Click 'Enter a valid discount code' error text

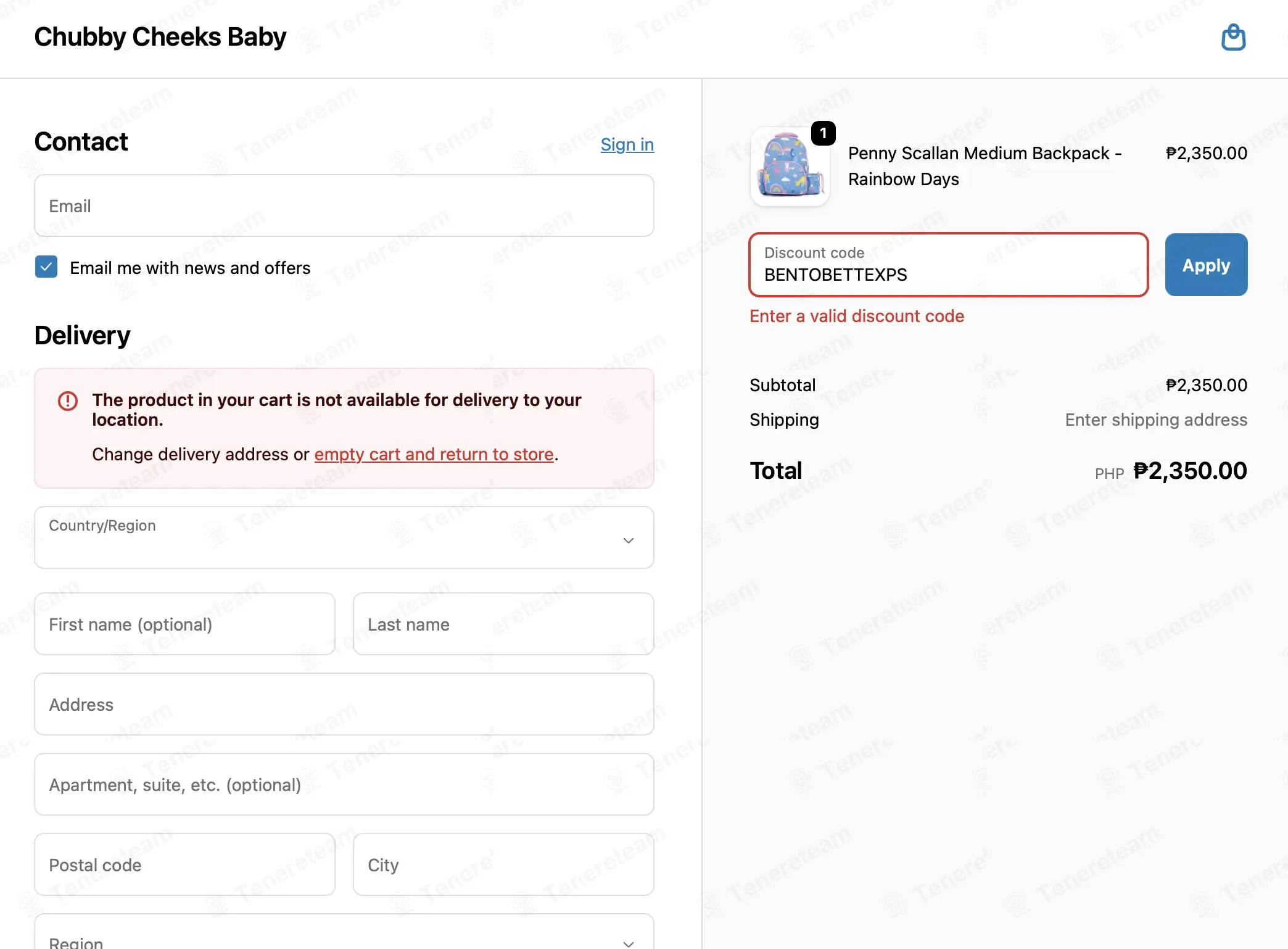click(x=857, y=316)
